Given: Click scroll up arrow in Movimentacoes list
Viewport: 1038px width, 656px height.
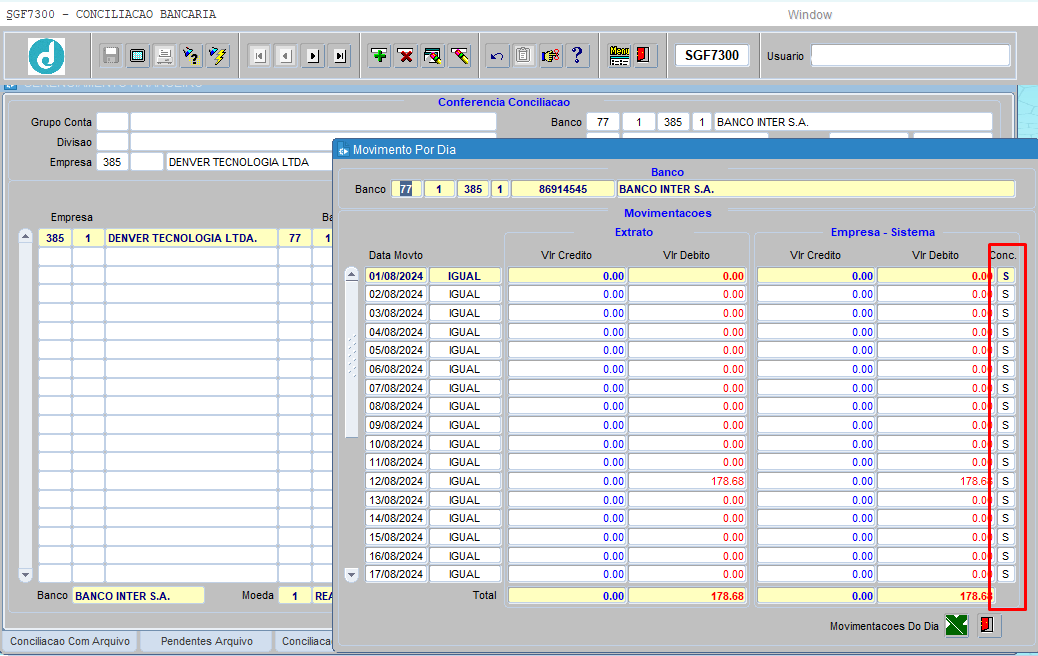Looking at the screenshot, I should (352, 275).
